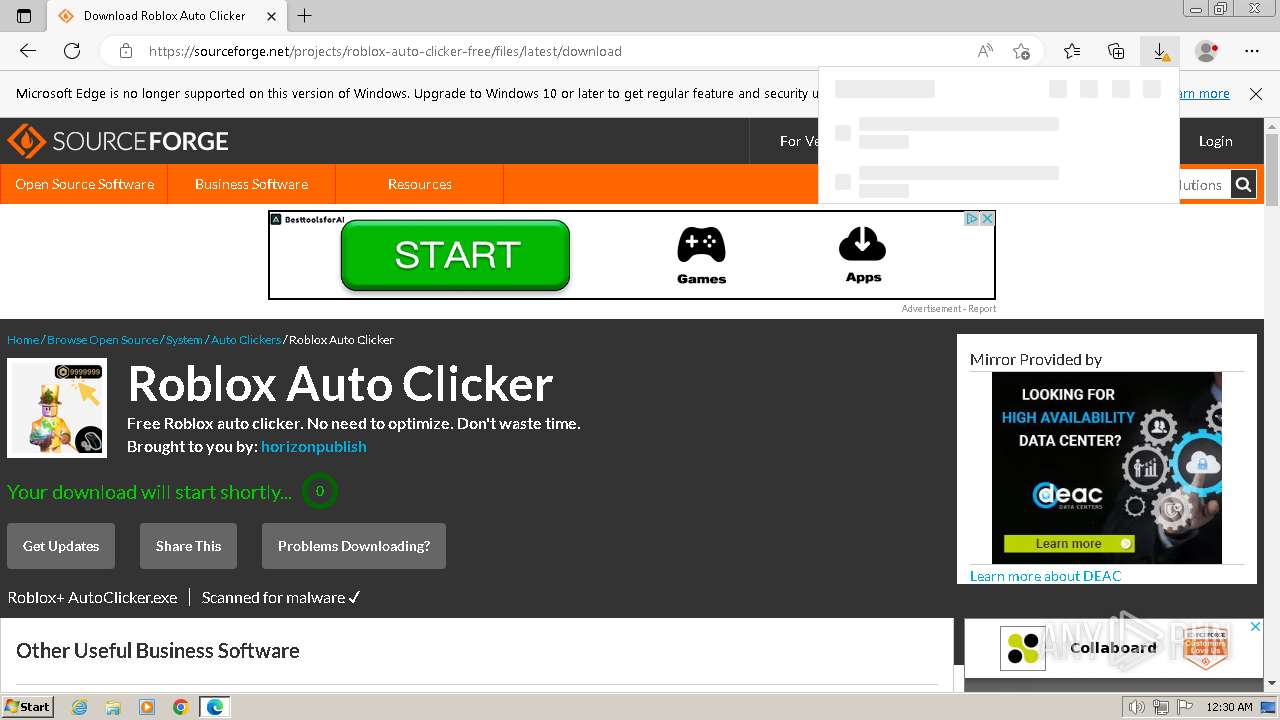Open the Downloads toolbar icon

pyautogui.click(x=1160, y=51)
